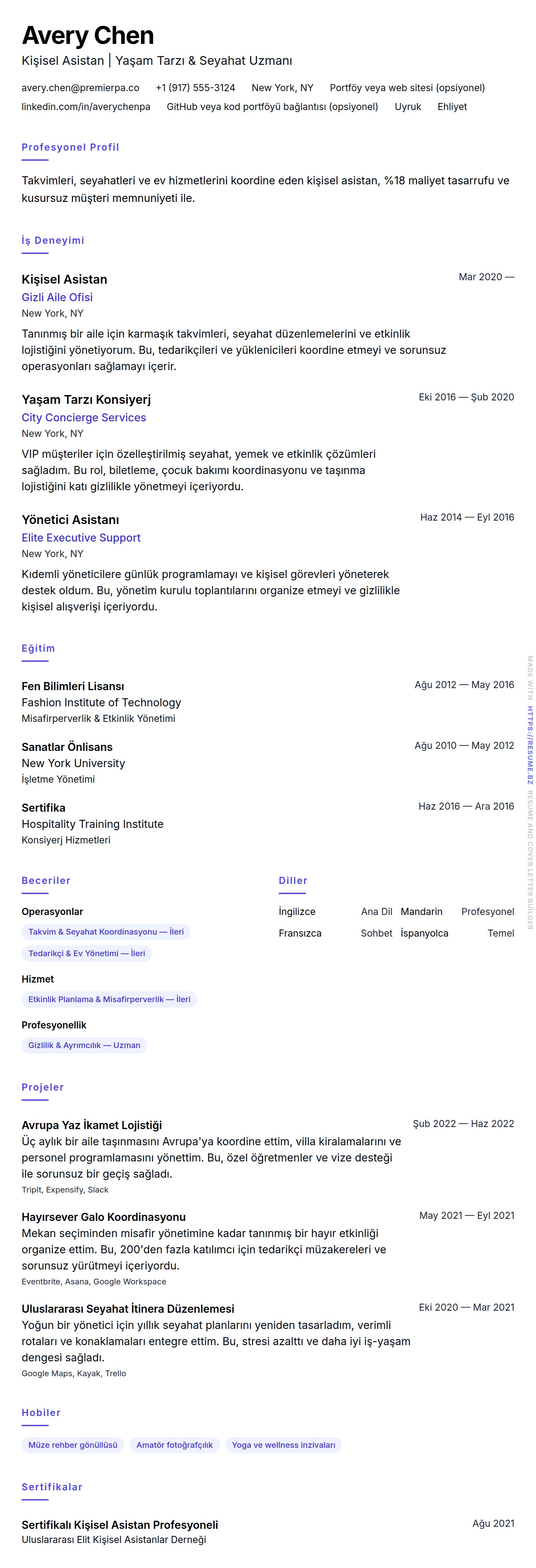536x1568 pixels.
Task: Click the phone number +1 (917) 555-3124
Action: click(x=195, y=88)
